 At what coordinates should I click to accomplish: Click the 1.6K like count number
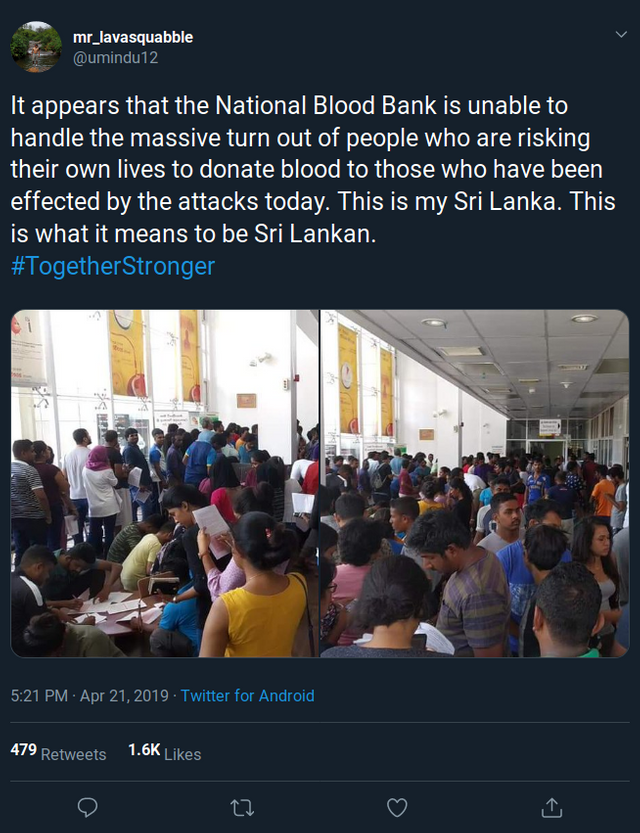143,749
